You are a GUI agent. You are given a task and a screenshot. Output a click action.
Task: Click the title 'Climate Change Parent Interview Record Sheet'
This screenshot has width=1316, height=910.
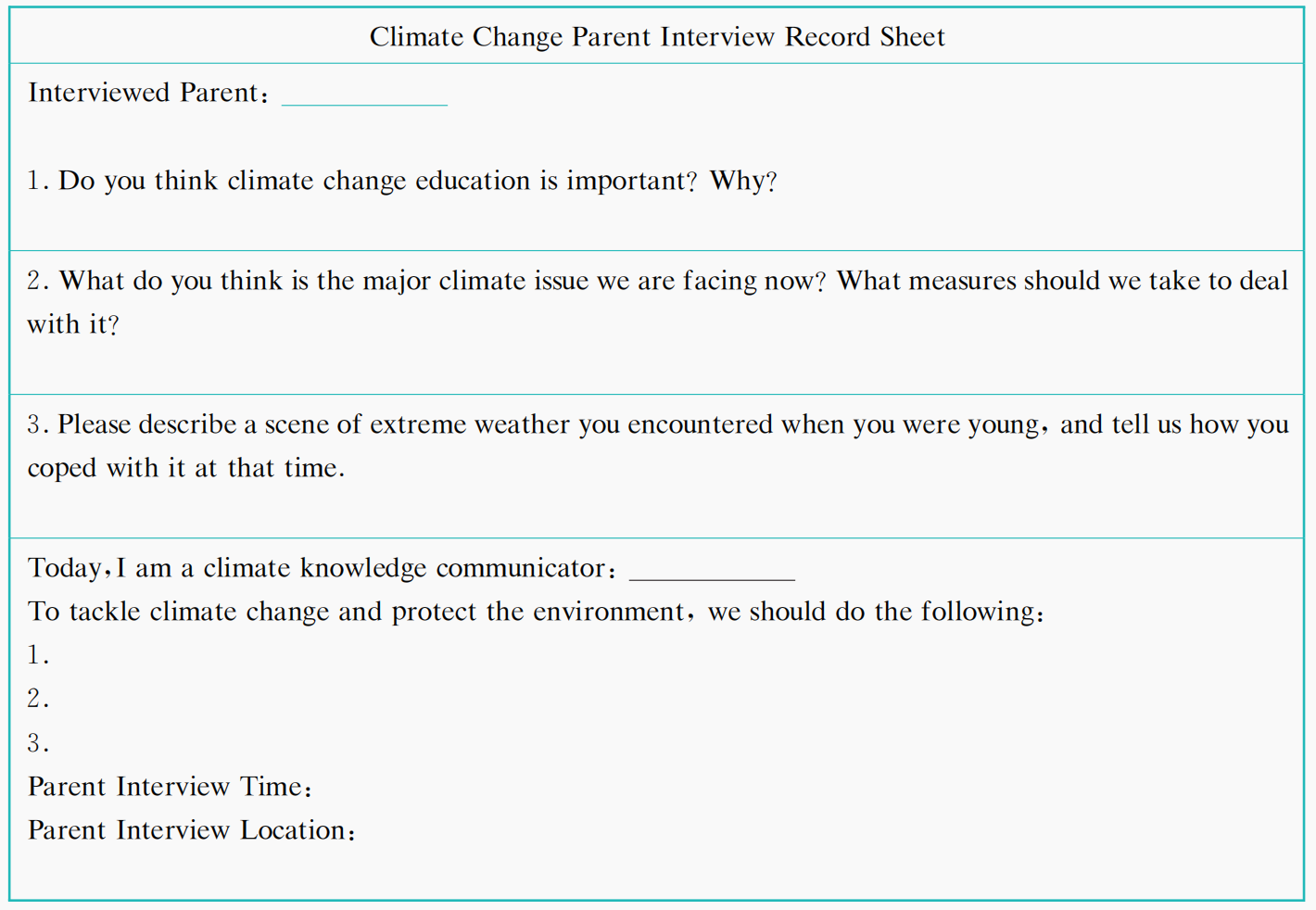pos(657,37)
